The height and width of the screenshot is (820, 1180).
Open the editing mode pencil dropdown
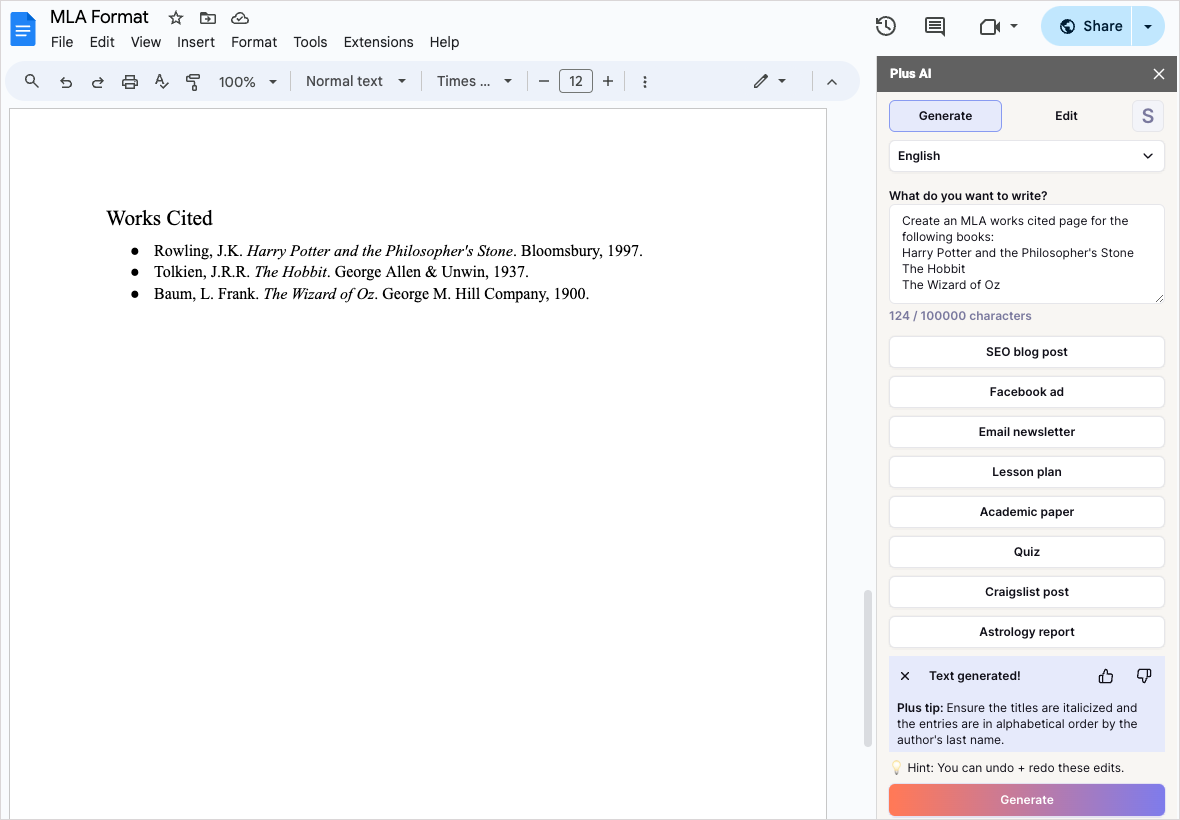pyautogui.click(x=770, y=81)
